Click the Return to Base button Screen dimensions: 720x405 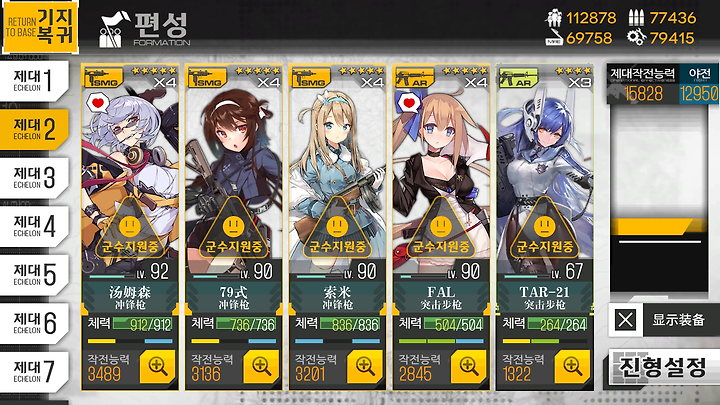point(40,27)
